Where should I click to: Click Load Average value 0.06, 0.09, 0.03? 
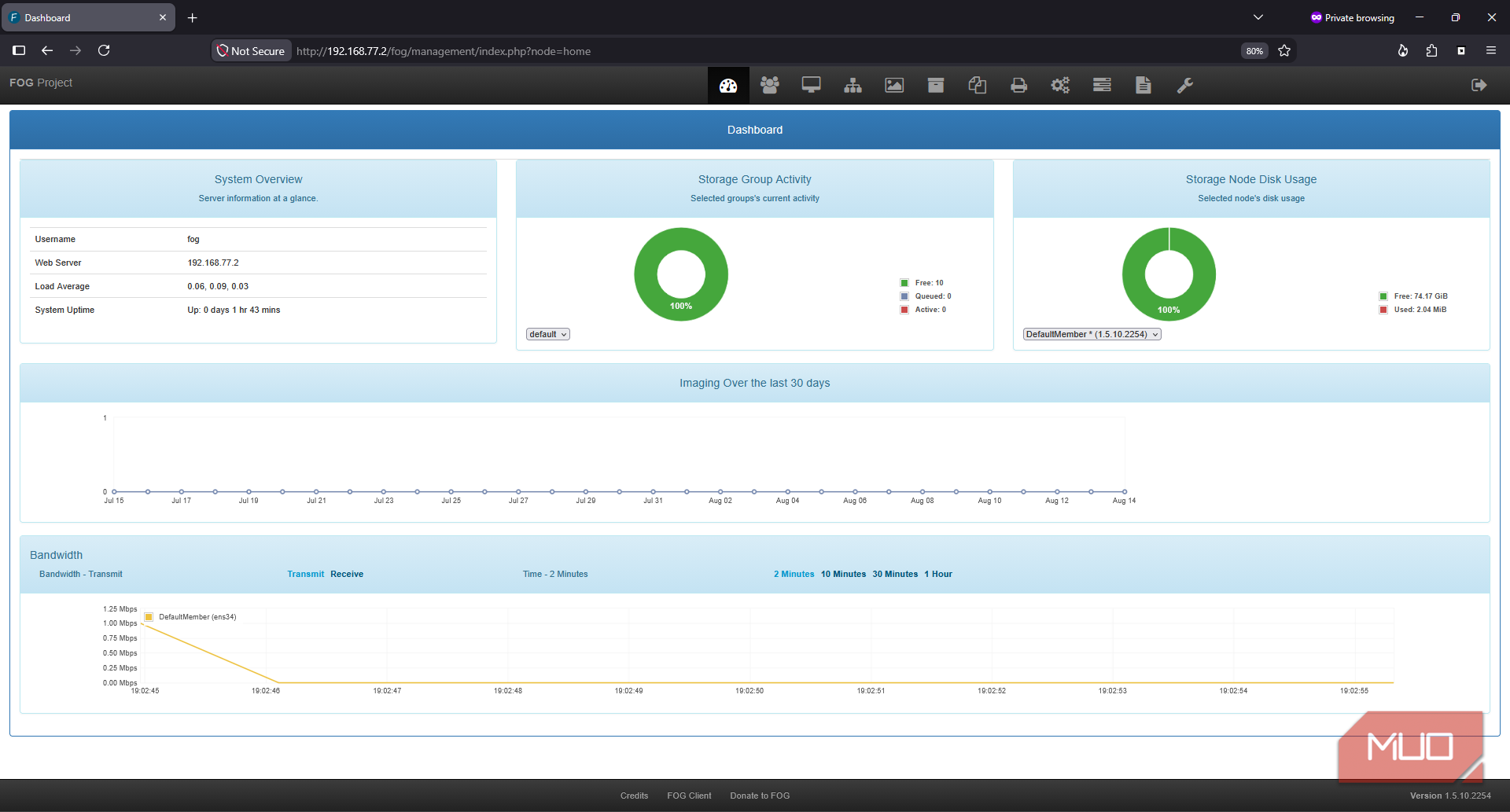pyautogui.click(x=218, y=286)
